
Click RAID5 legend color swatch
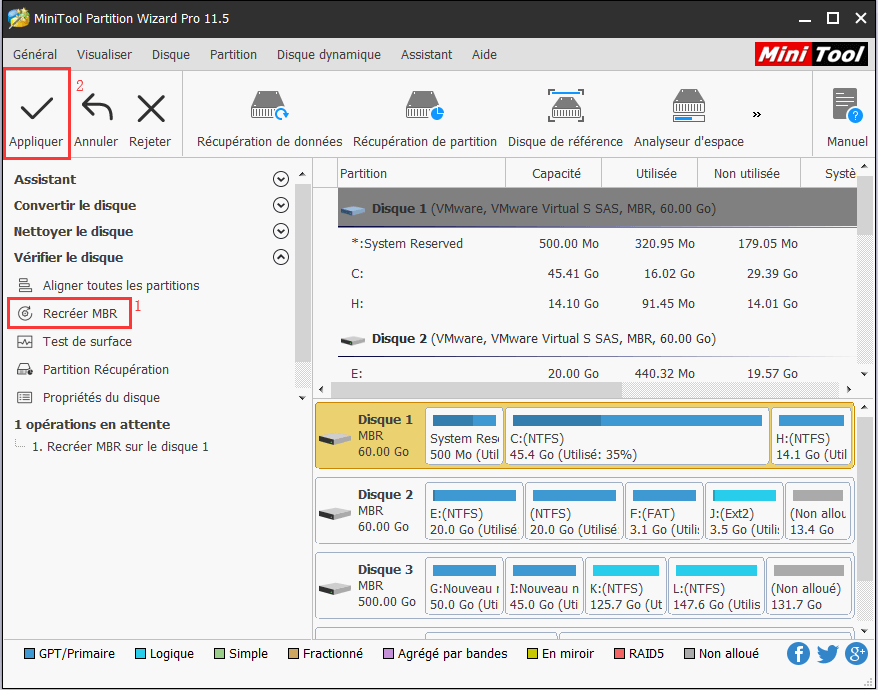(x=619, y=654)
